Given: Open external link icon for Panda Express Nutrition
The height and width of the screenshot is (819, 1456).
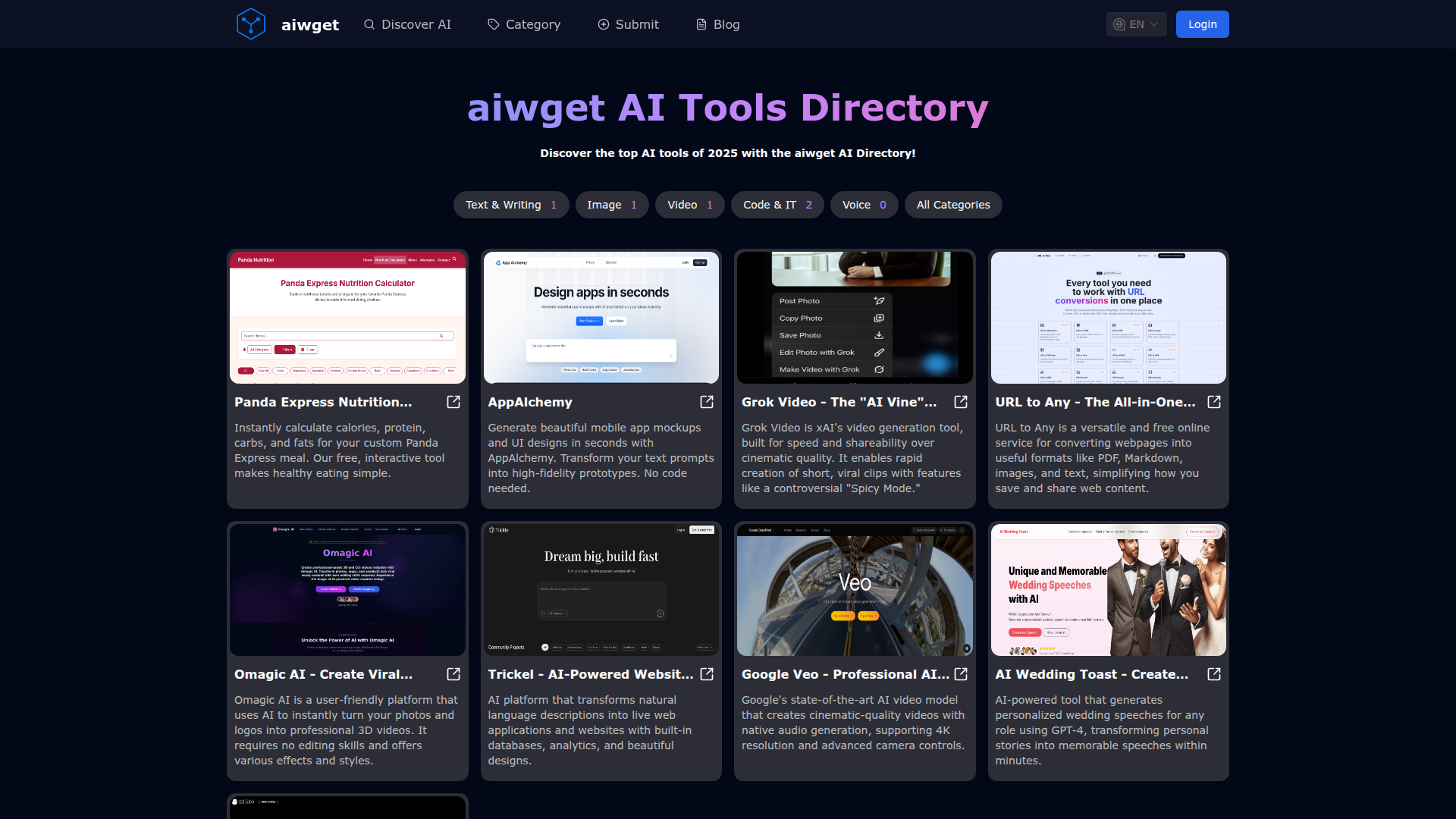Looking at the screenshot, I should [453, 402].
